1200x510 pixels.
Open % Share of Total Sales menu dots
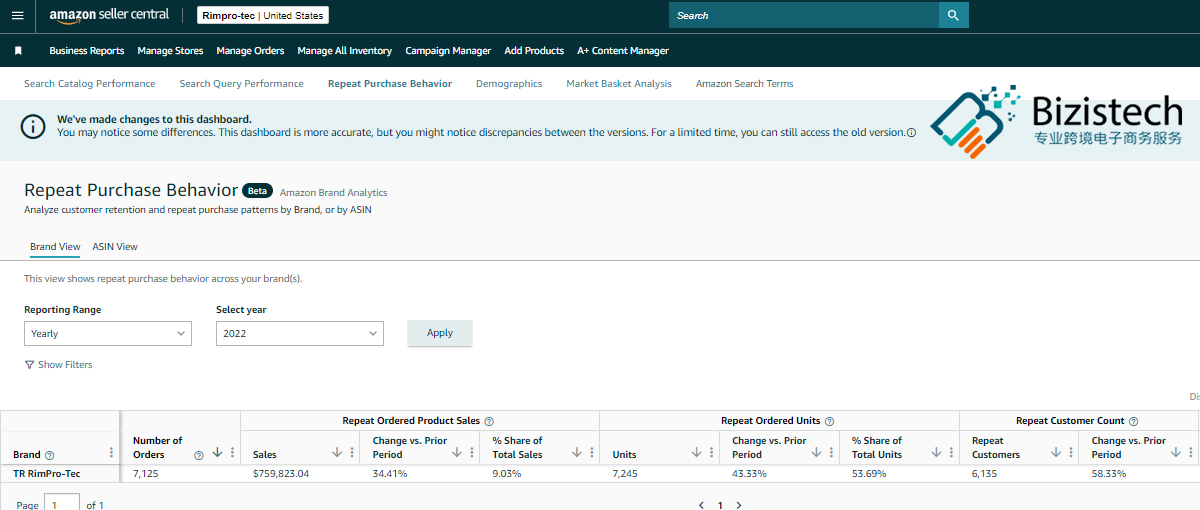[x=592, y=453]
